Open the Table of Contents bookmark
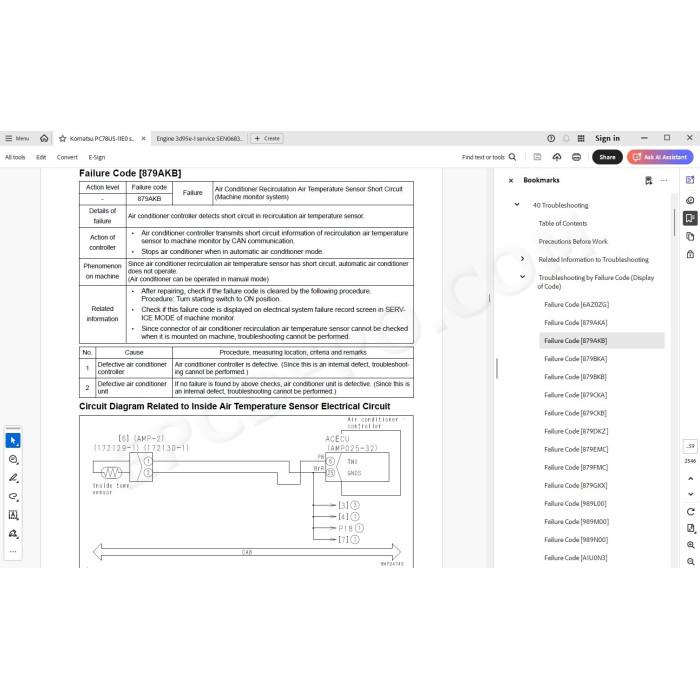The height and width of the screenshot is (700, 700). tap(562, 223)
